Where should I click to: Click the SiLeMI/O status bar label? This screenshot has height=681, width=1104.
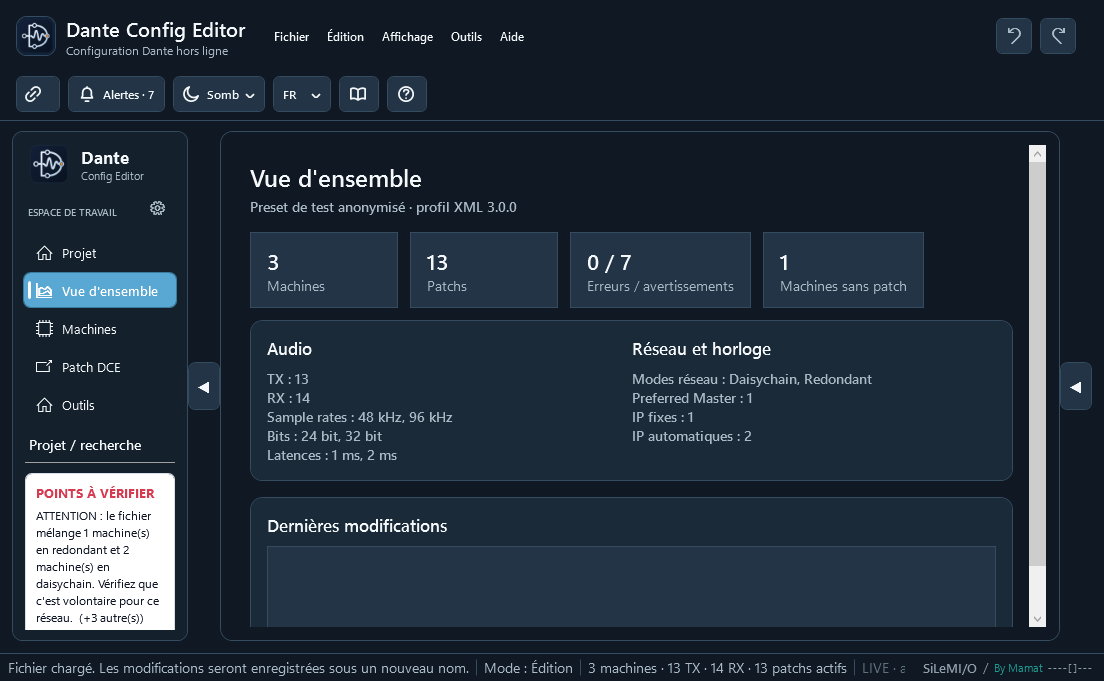click(x=950, y=668)
